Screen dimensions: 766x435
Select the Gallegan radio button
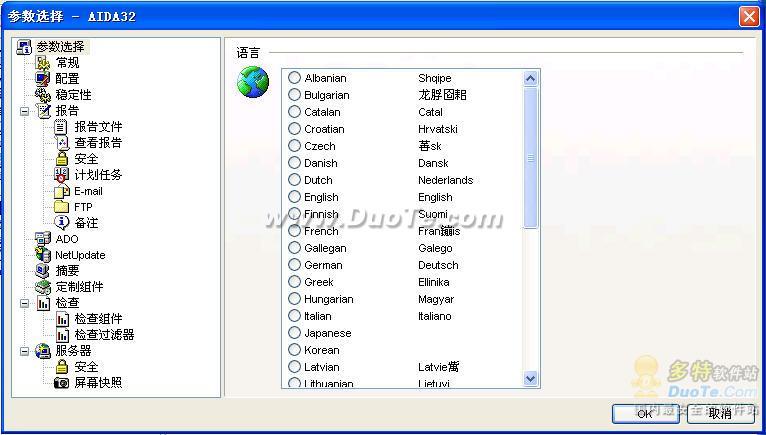coord(294,247)
